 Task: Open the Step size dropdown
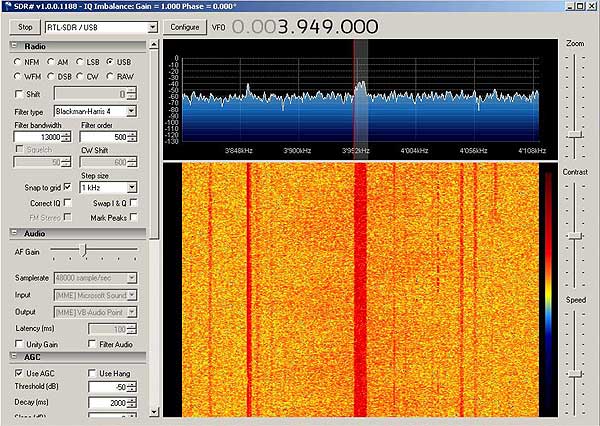coord(131,187)
